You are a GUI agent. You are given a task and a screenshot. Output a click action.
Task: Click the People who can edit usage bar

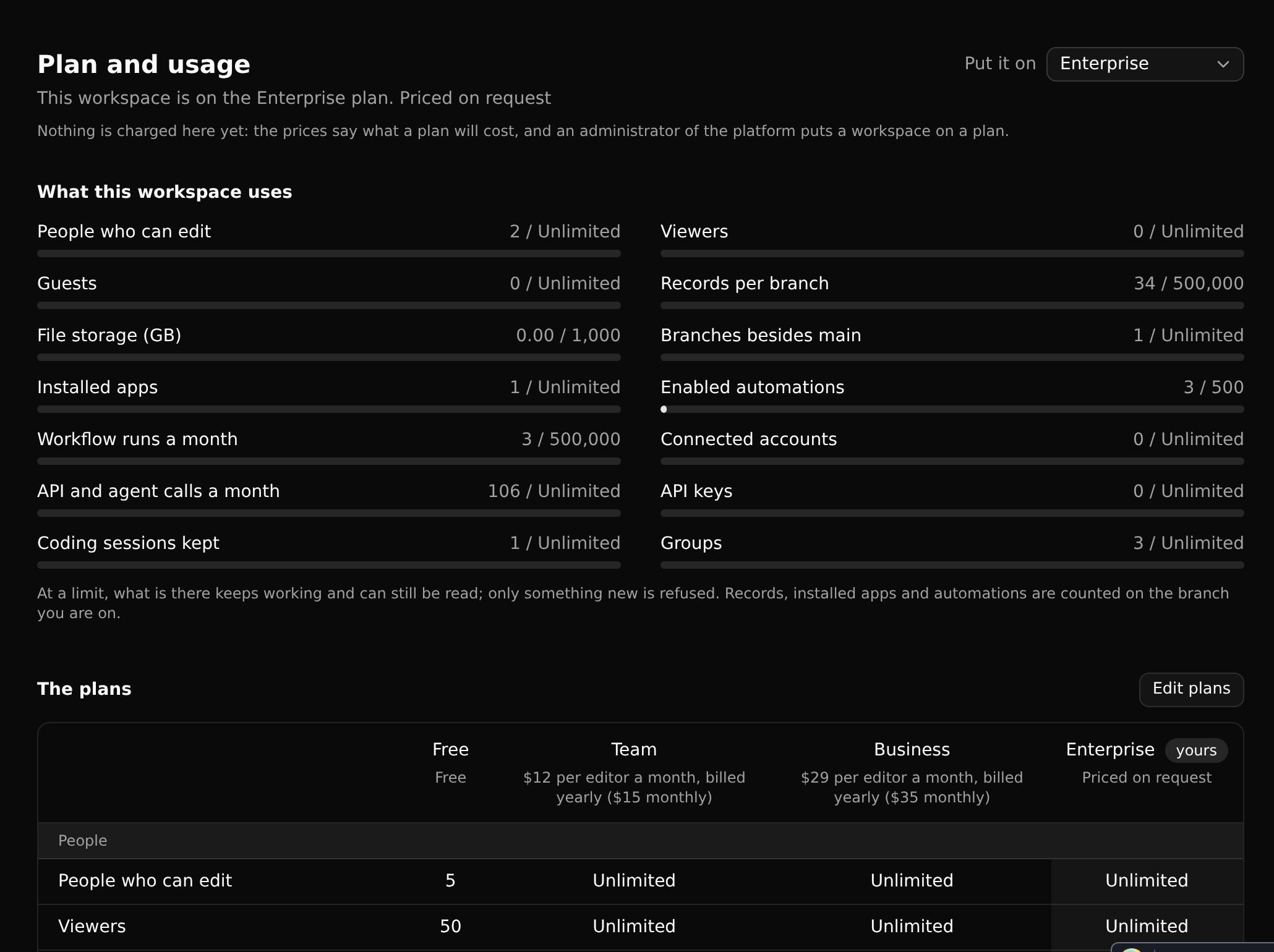click(328, 253)
